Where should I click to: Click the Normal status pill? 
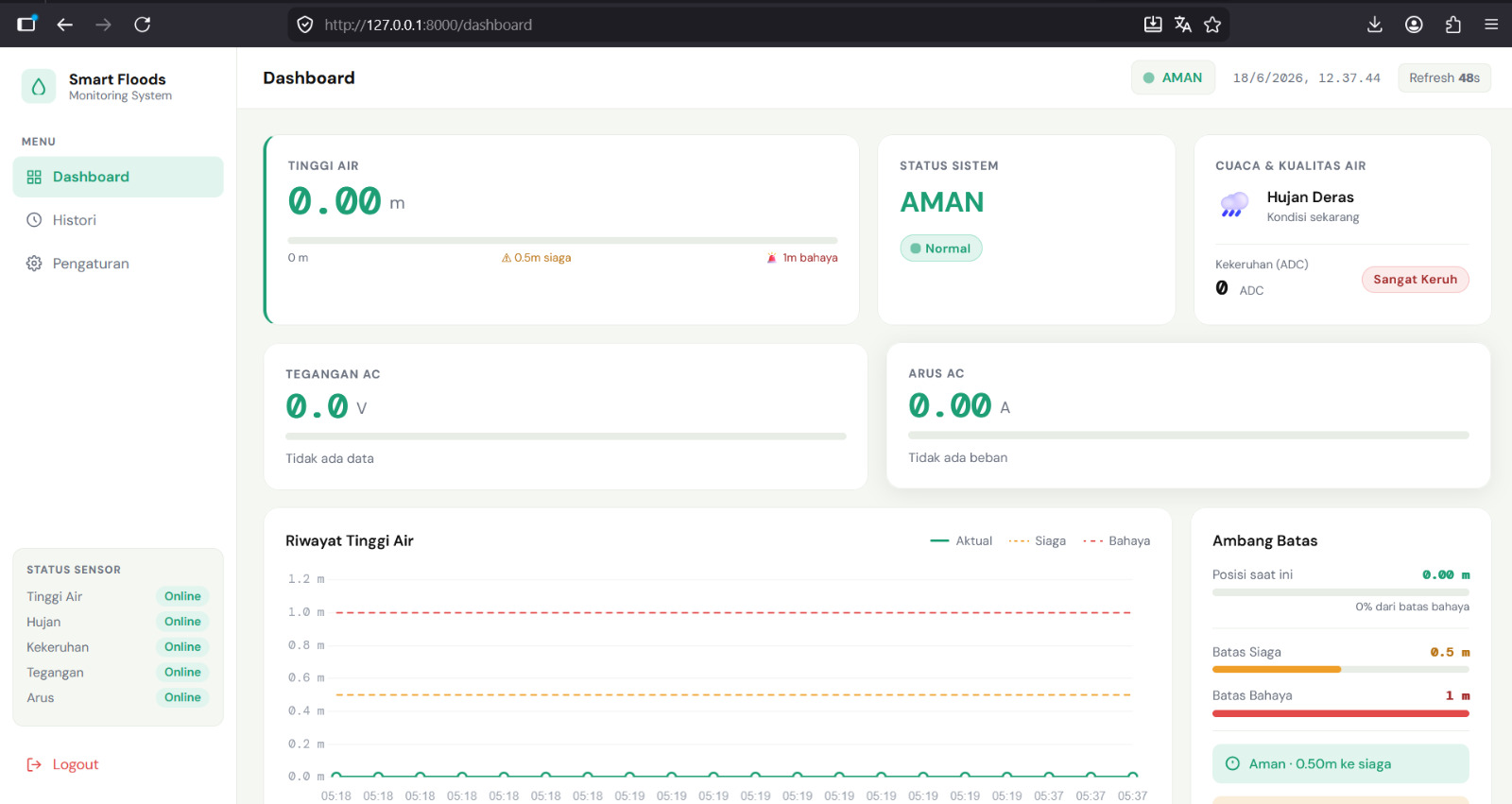tap(941, 248)
